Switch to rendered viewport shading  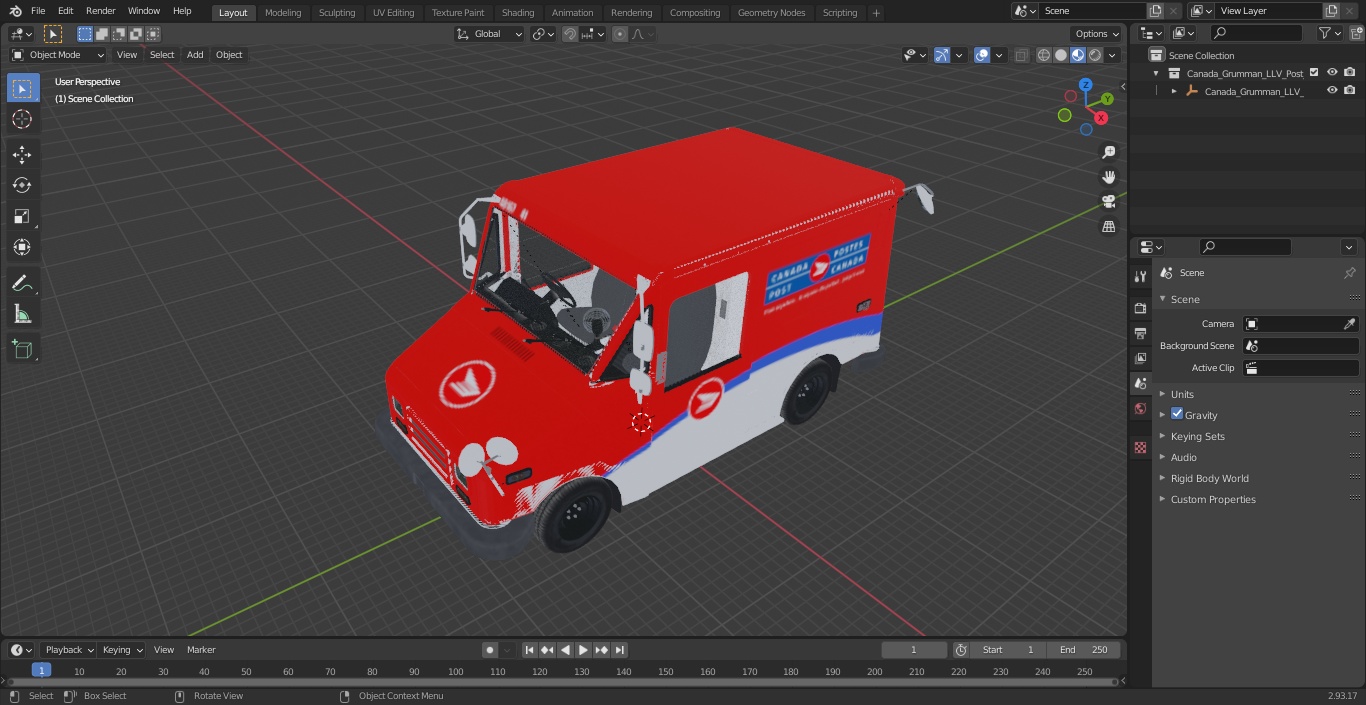[x=1095, y=55]
